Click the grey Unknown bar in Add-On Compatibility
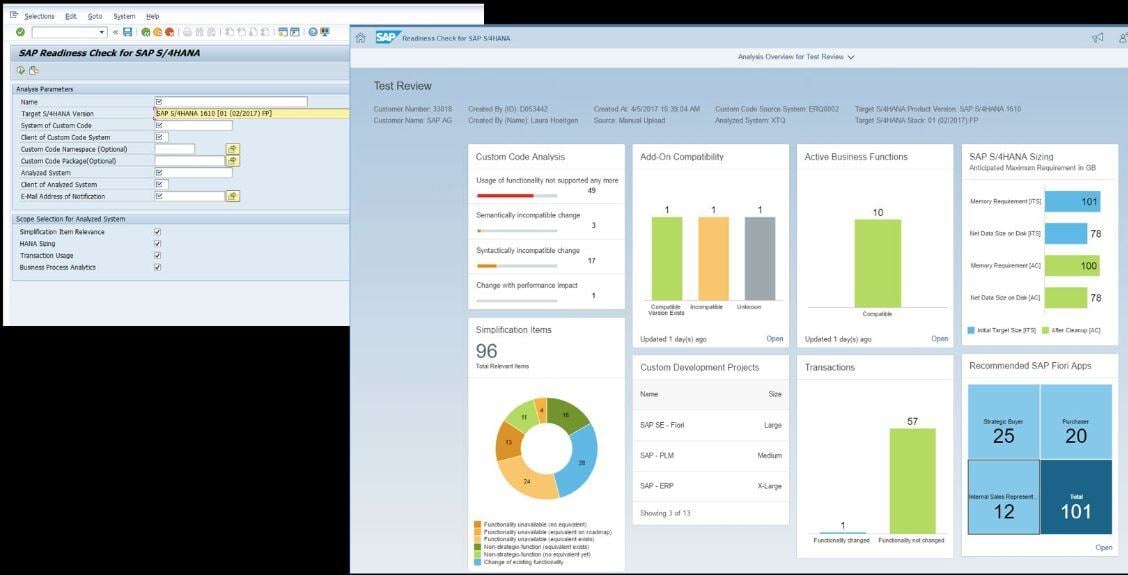Screen dimensions: 1128x575 760,258
